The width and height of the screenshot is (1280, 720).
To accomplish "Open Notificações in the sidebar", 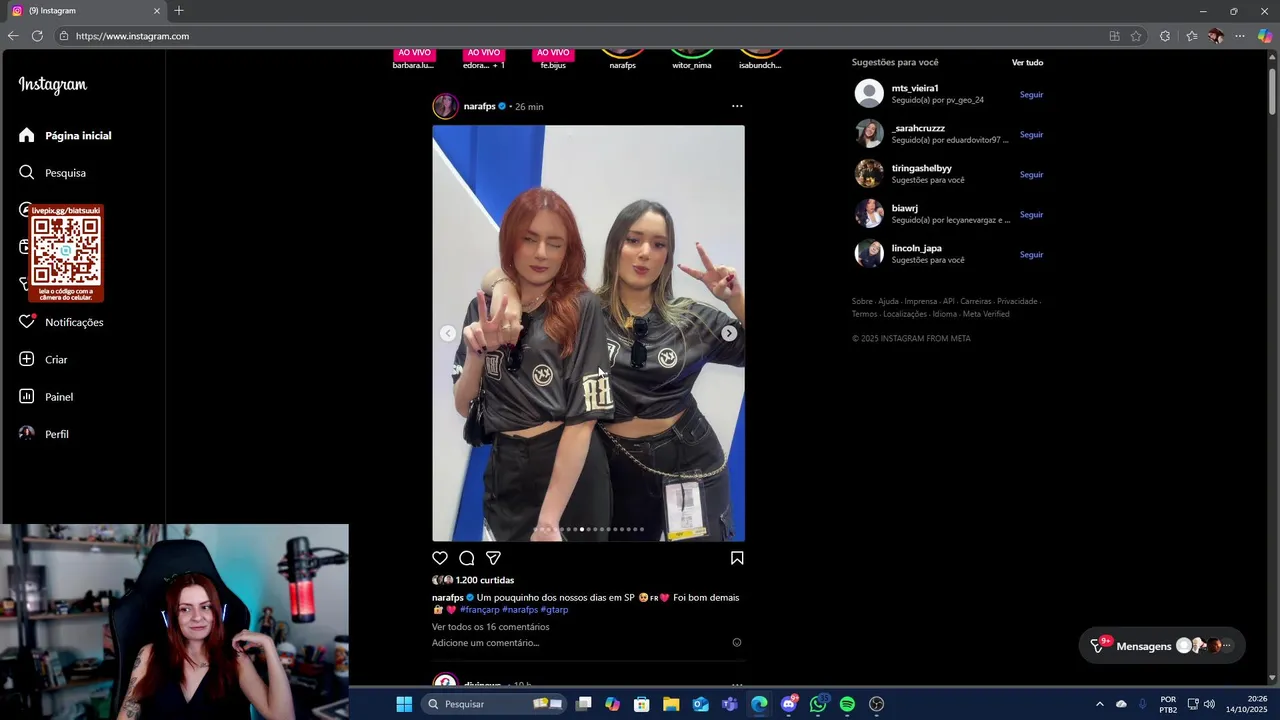I will (x=61, y=322).
